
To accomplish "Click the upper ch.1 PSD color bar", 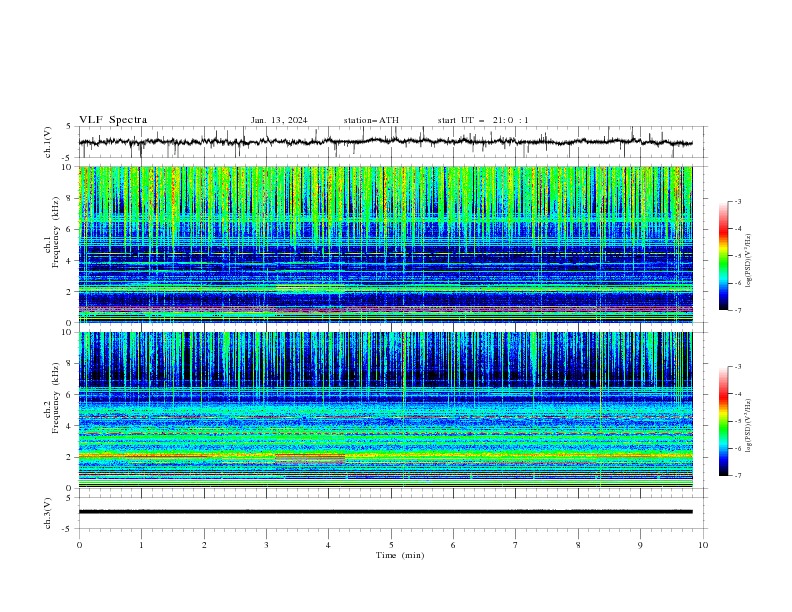I will point(723,256).
